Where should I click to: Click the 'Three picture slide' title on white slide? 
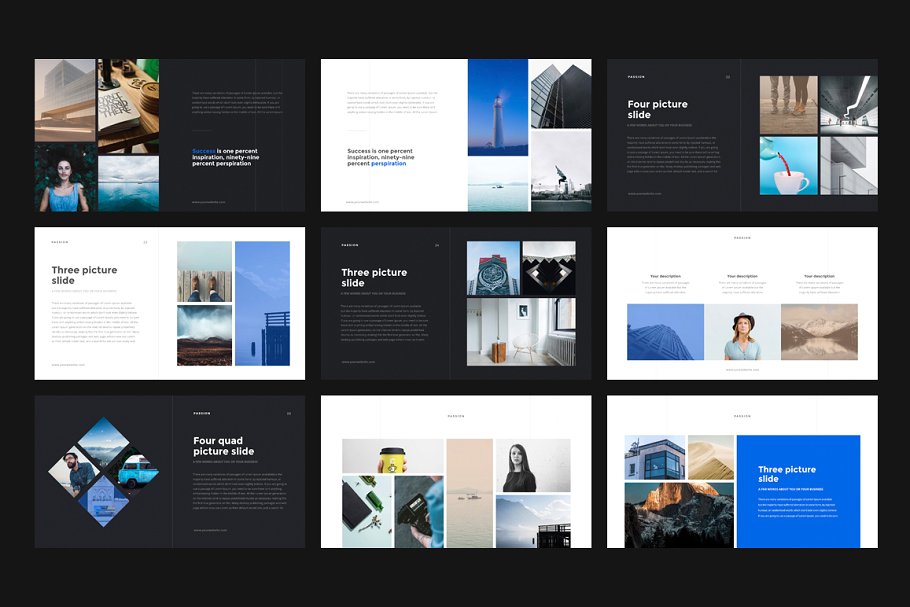click(85, 276)
